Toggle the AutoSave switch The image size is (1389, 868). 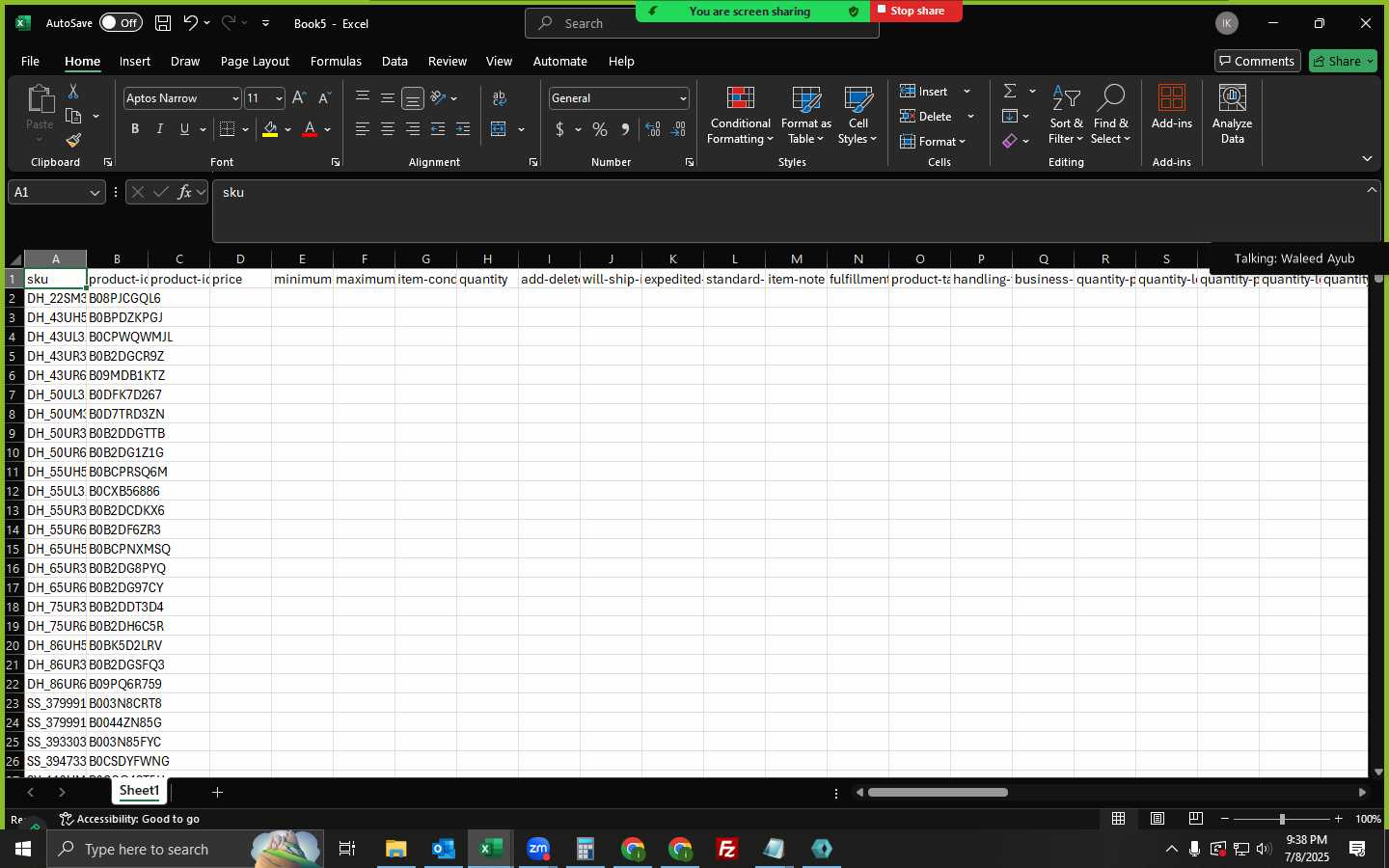121,23
